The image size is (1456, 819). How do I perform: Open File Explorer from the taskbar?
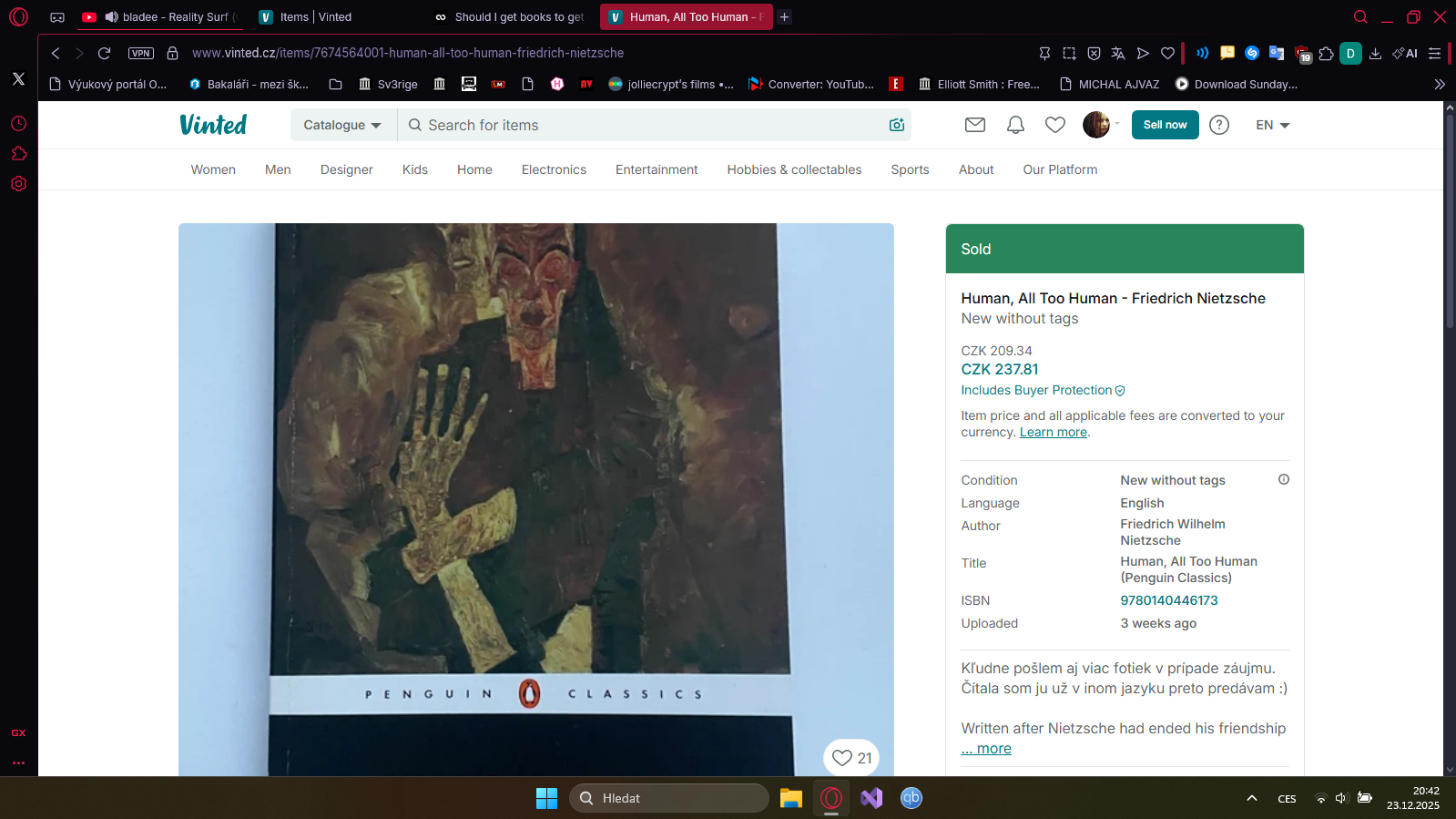click(x=790, y=798)
